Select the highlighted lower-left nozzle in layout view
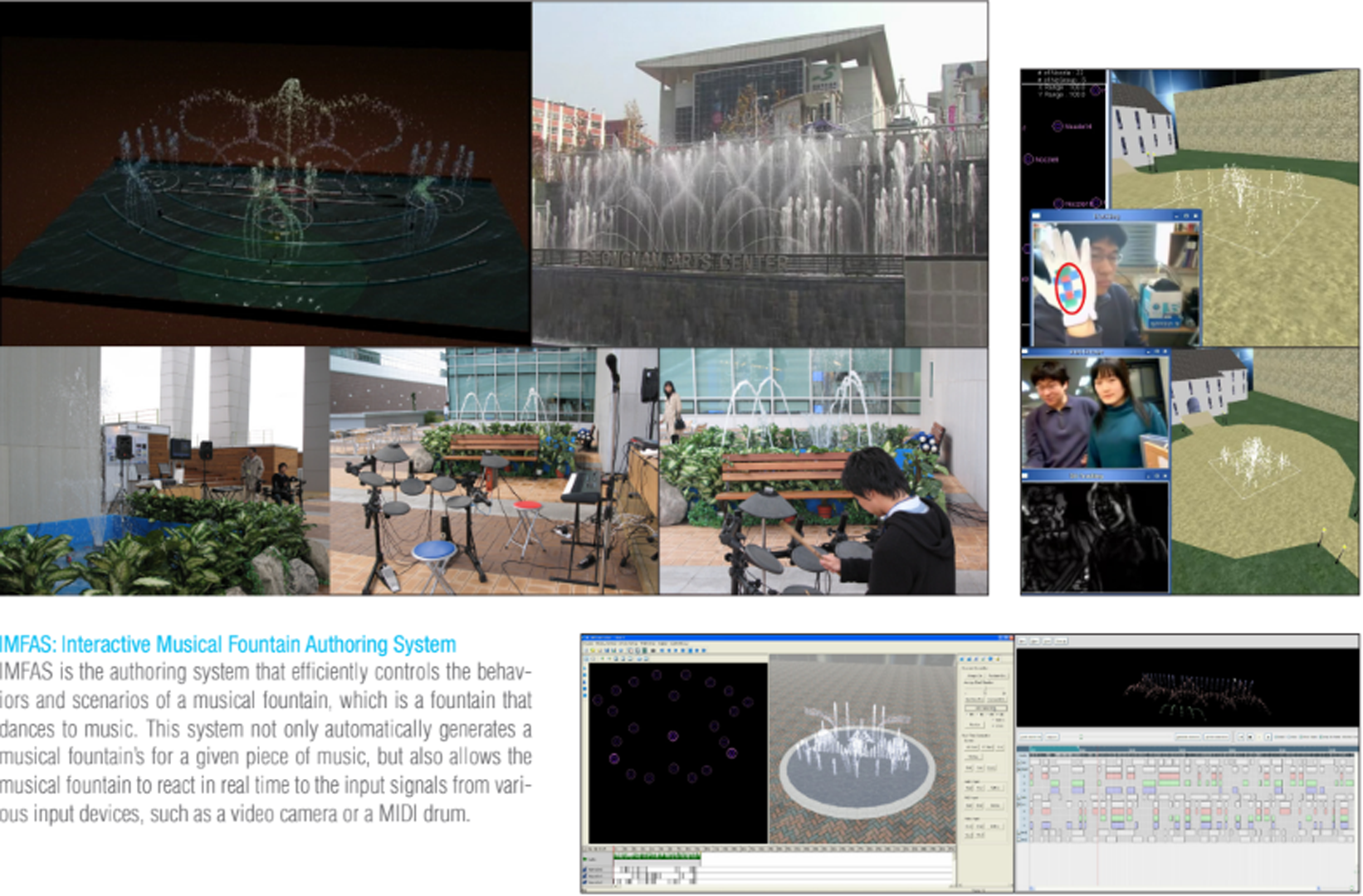1363x896 pixels. (614, 758)
